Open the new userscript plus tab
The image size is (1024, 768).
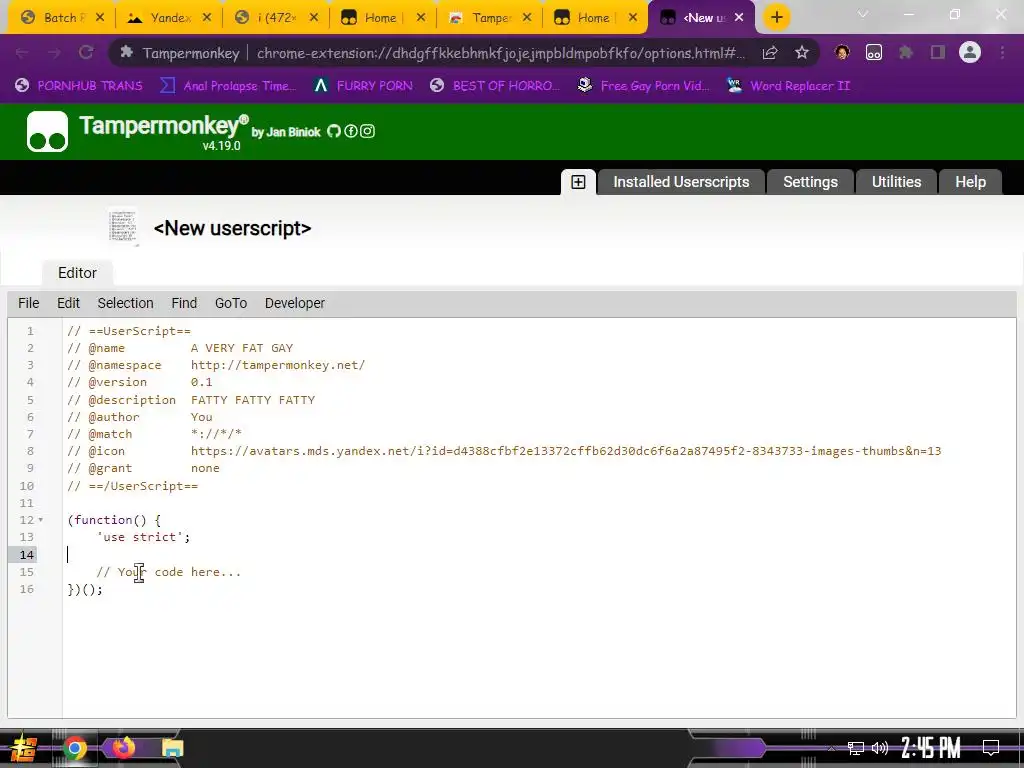click(578, 182)
